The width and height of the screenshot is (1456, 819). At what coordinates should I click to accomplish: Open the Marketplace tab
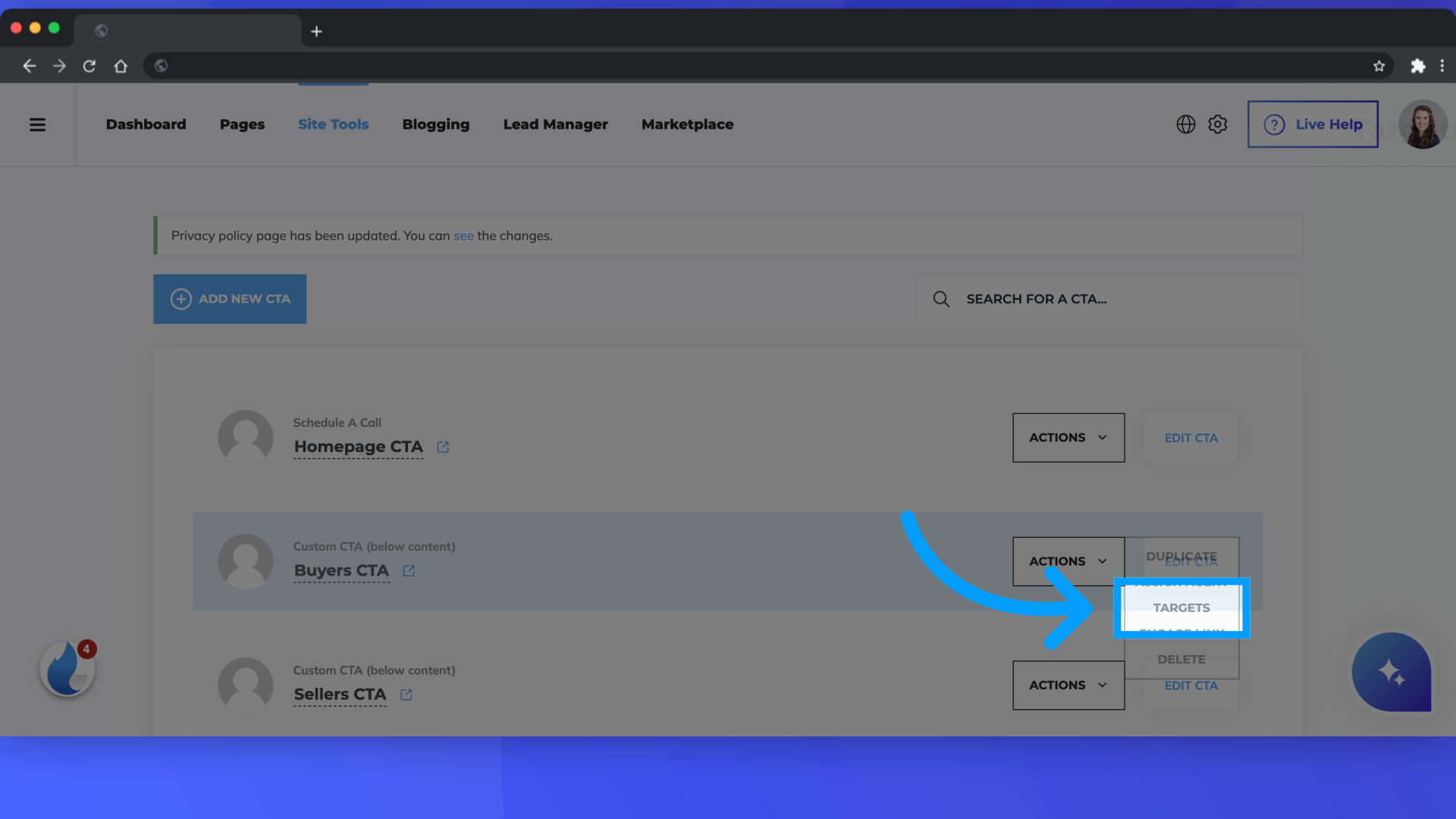pos(687,124)
